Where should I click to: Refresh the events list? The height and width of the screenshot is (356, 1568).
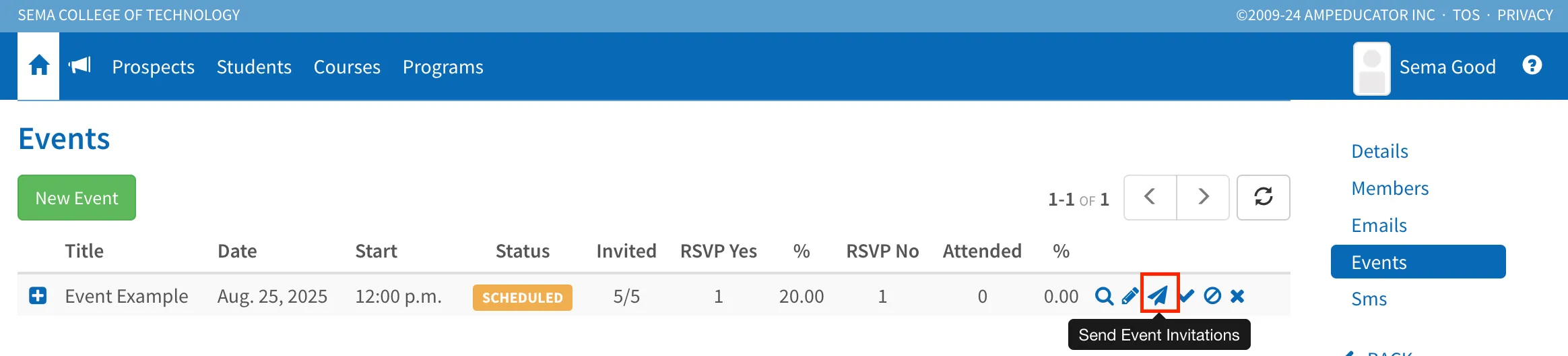click(x=1264, y=198)
